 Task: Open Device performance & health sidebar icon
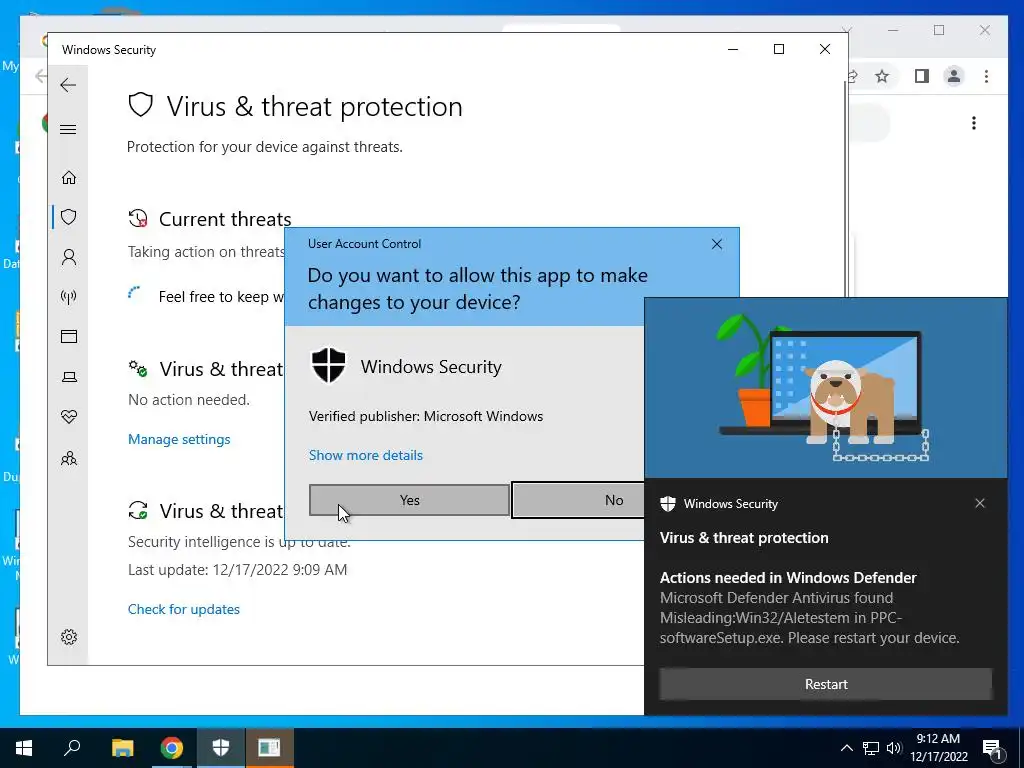pyautogui.click(x=69, y=417)
